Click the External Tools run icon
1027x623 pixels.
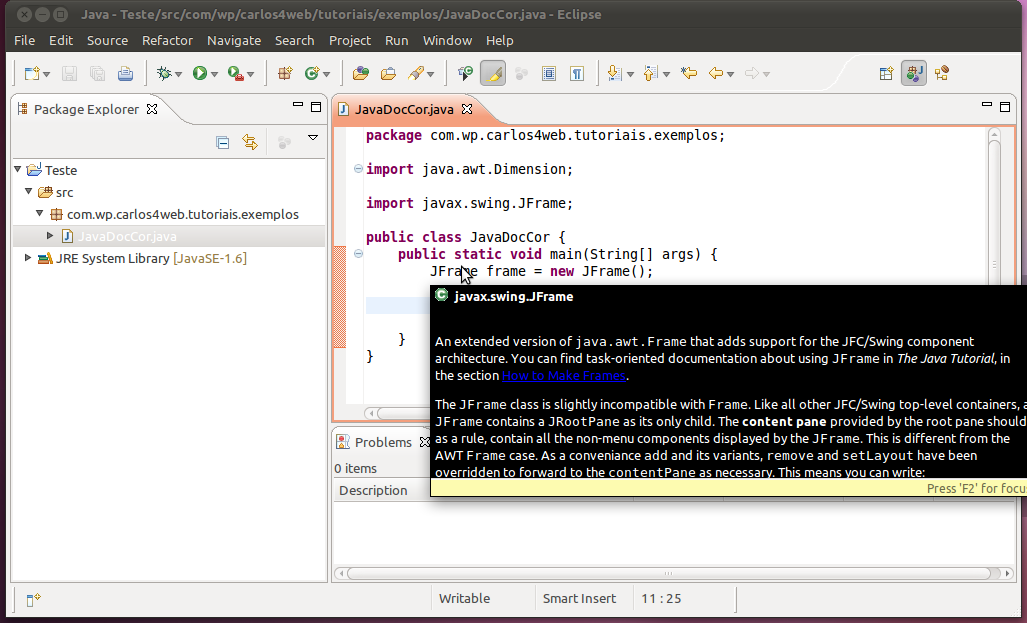point(235,73)
